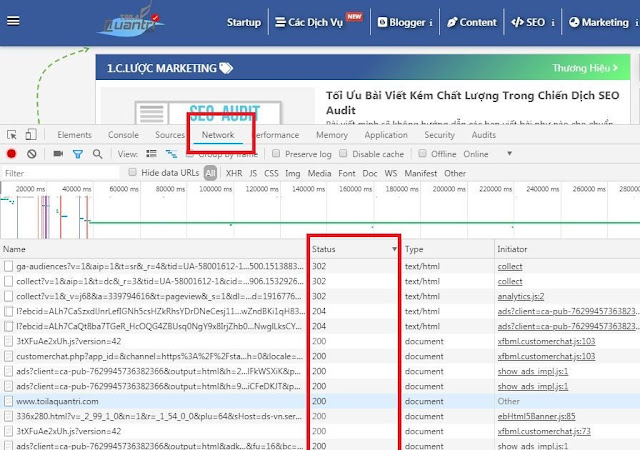Open the Security tab
Image resolution: width=640 pixels, height=450 pixels.
pos(440,135)
